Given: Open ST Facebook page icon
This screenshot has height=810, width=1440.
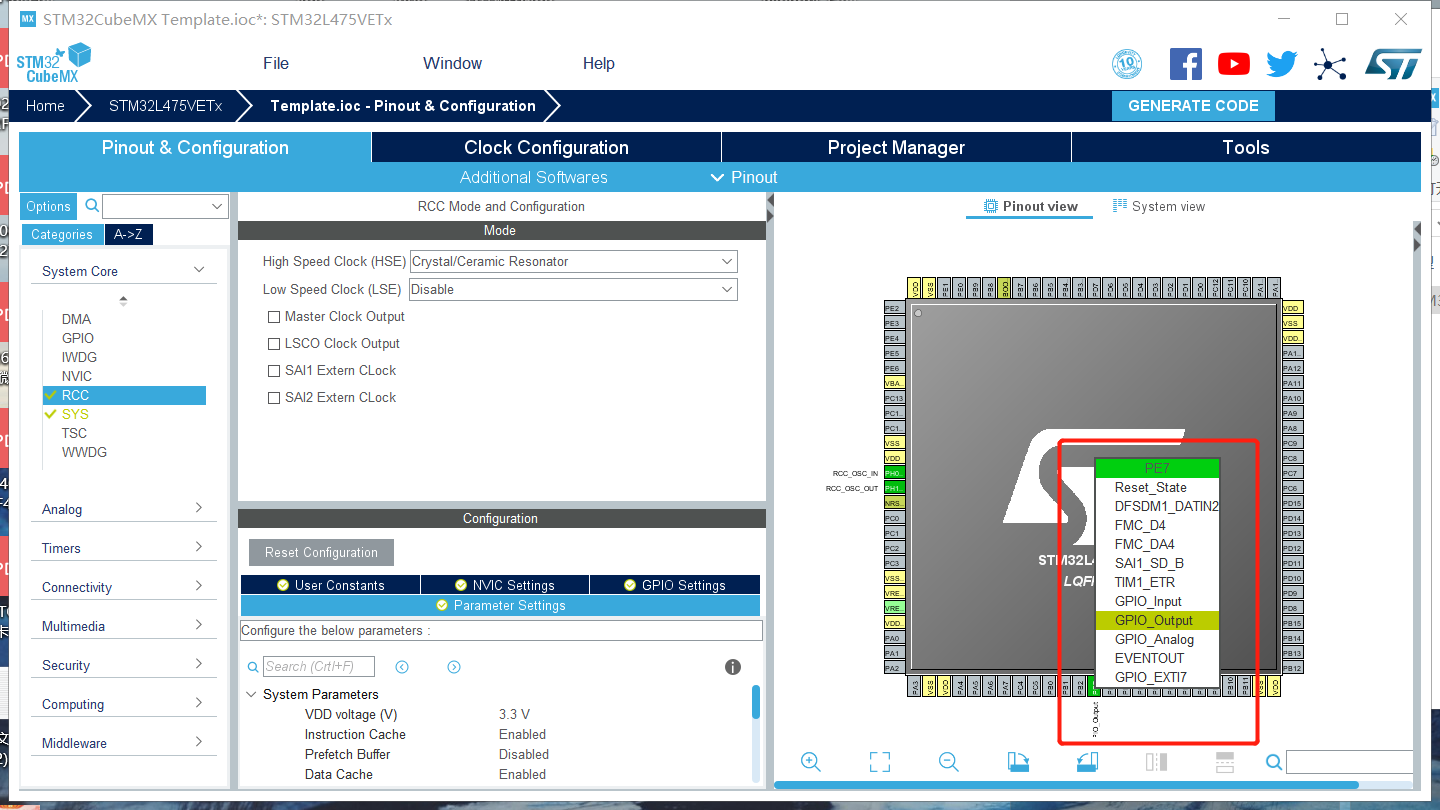Looking at the screenshot, I should point(1186,64).
